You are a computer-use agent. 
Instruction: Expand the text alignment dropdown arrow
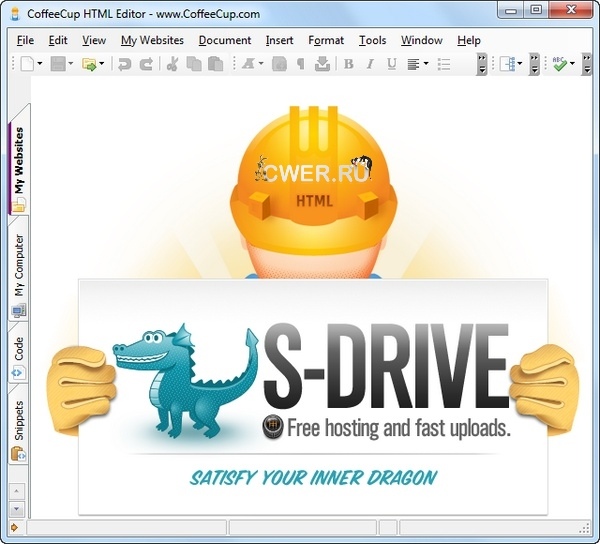(x=426, y=64)
